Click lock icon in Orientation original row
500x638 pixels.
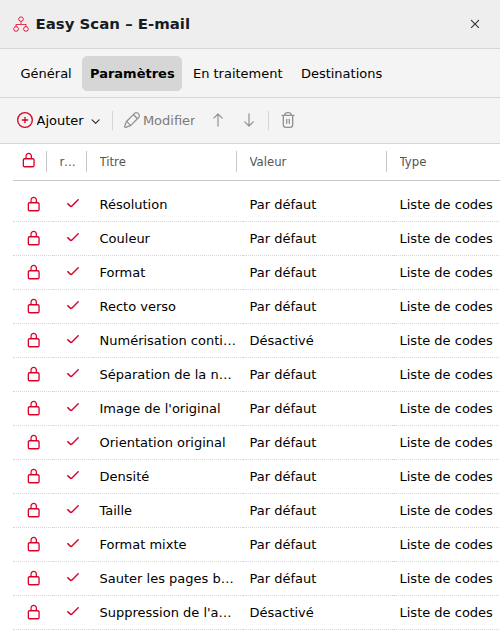[x=34, y=442]
